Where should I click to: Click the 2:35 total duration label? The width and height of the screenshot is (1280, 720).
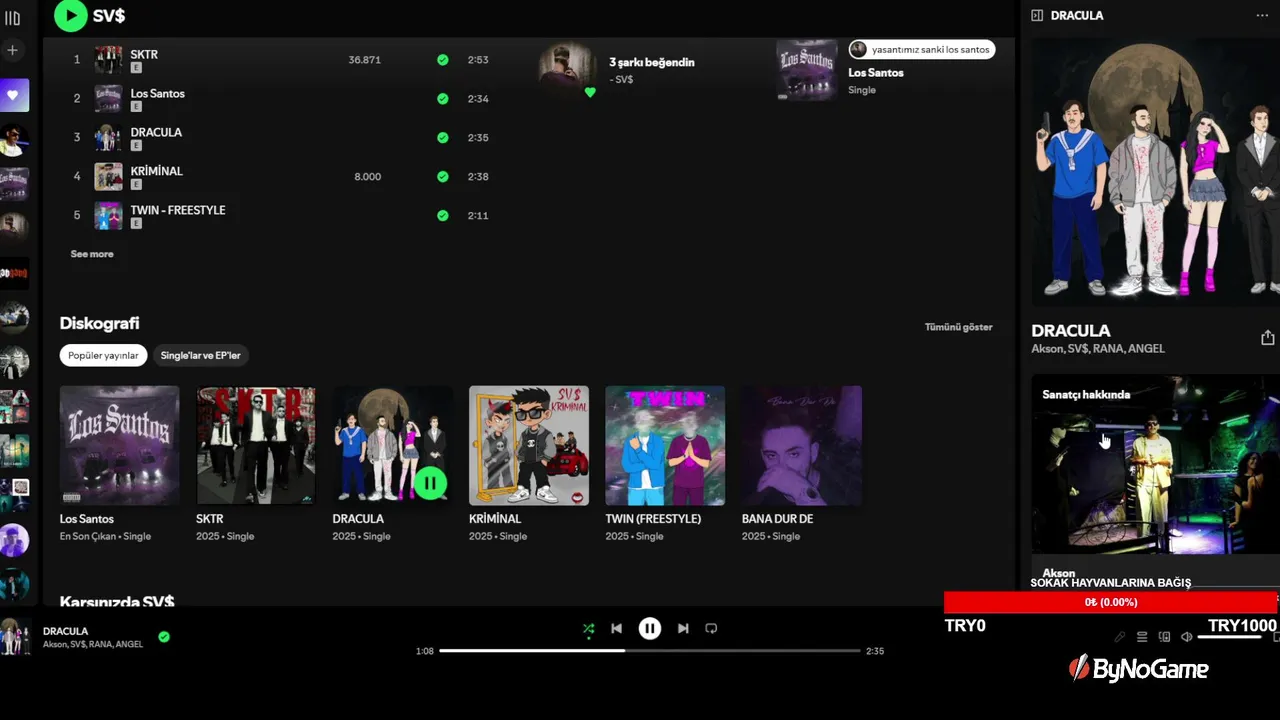(x=875, y=651)
